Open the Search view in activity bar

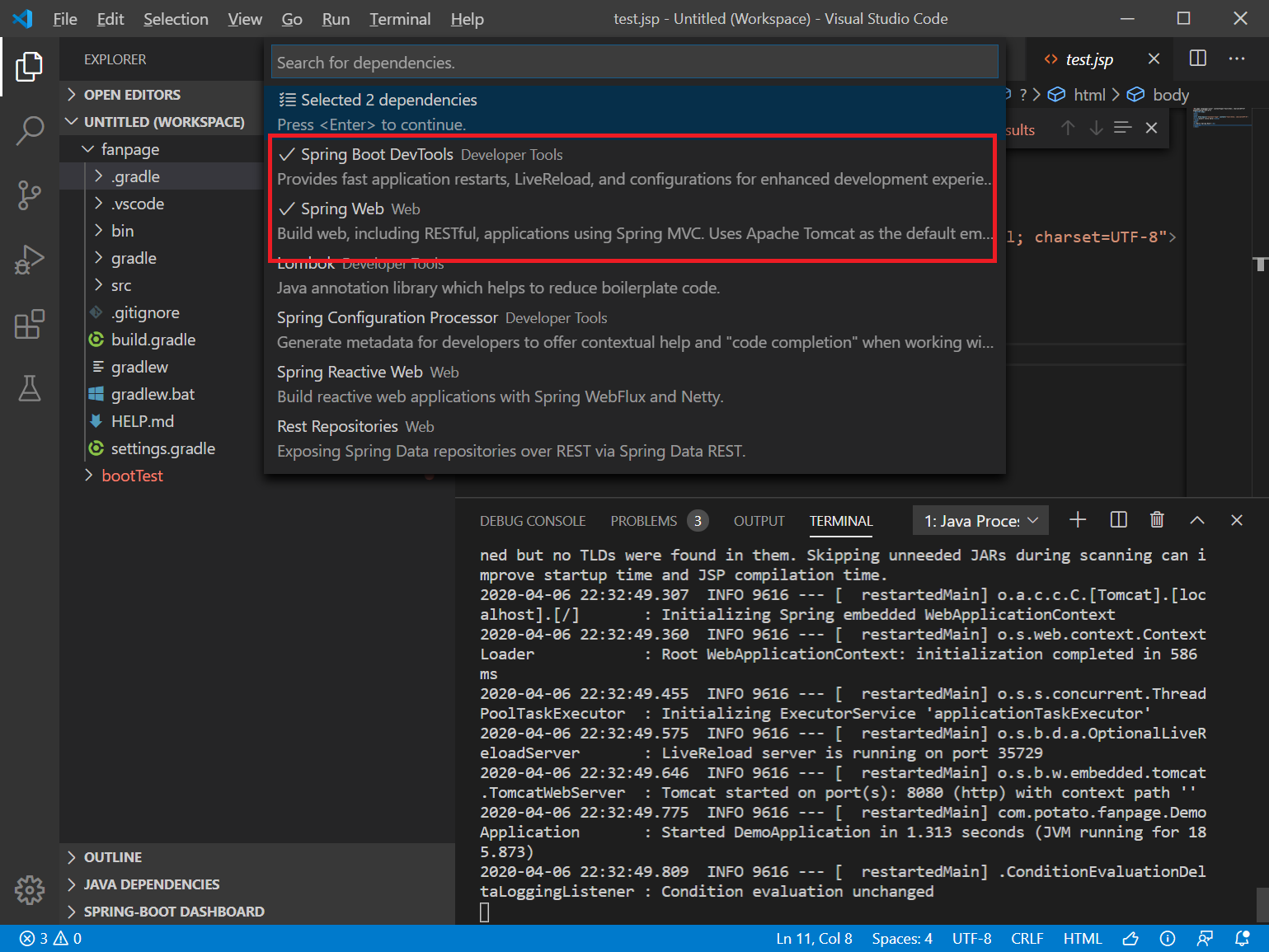30,130
